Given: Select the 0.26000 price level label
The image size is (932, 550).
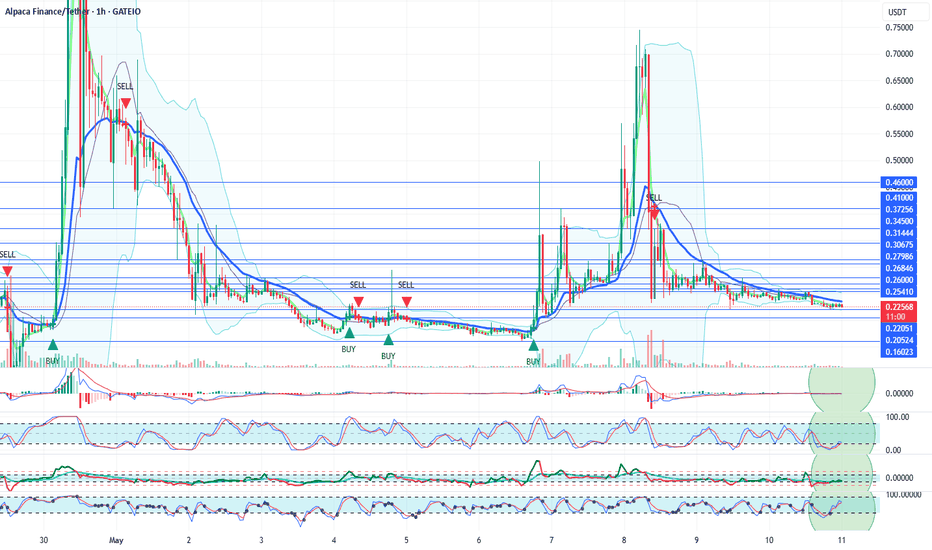Looking at the screenshot, I should click(899, 280).
